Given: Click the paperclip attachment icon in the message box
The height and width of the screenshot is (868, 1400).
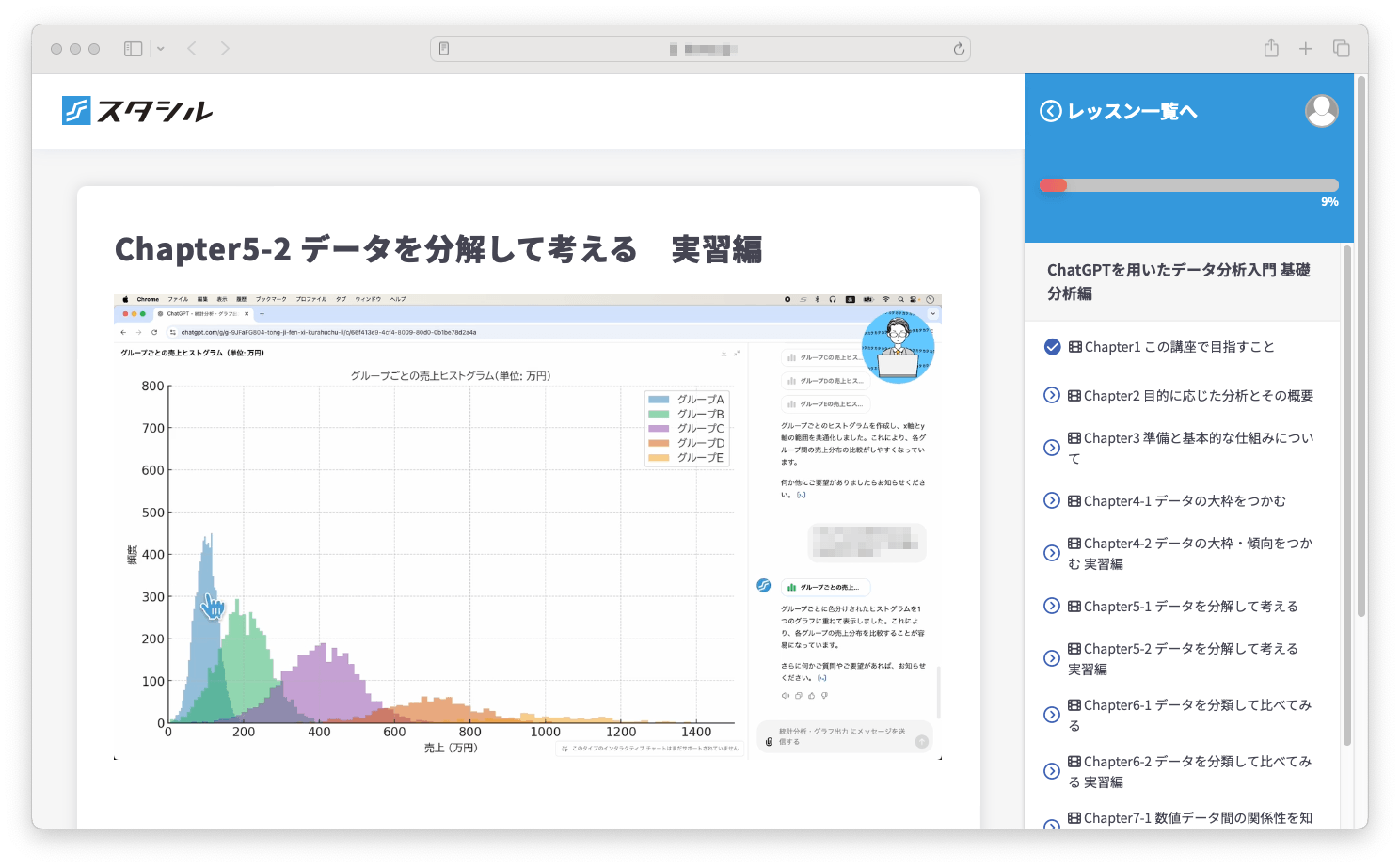Looking at the screenshot, I should (769, 740).
